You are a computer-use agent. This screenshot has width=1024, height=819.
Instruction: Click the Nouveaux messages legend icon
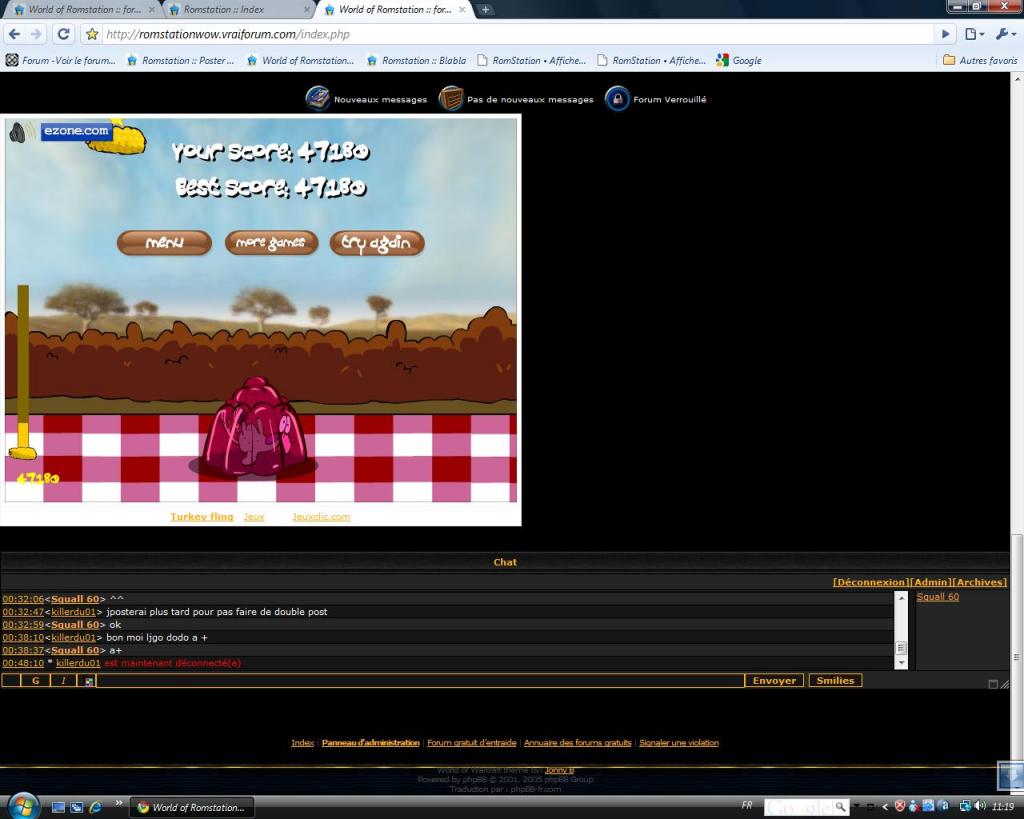click(317, 99)
